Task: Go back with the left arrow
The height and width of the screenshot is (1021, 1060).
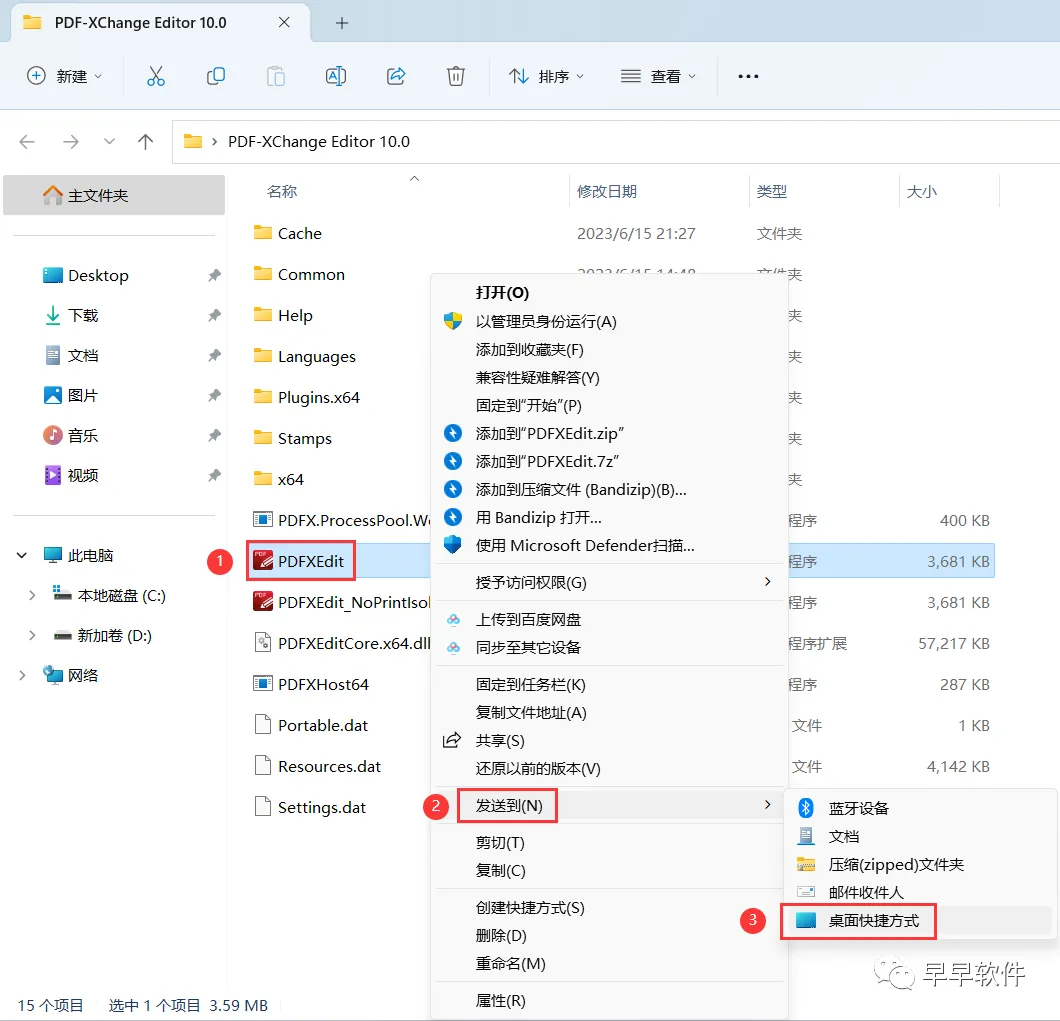Action: click(27, 142)
